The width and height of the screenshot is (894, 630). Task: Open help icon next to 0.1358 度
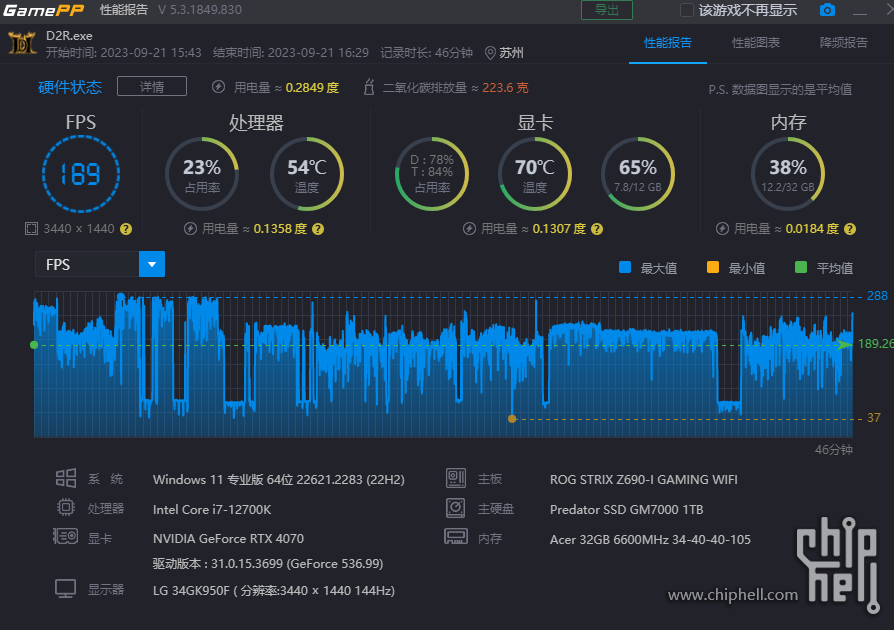click(x=318, y=229)
